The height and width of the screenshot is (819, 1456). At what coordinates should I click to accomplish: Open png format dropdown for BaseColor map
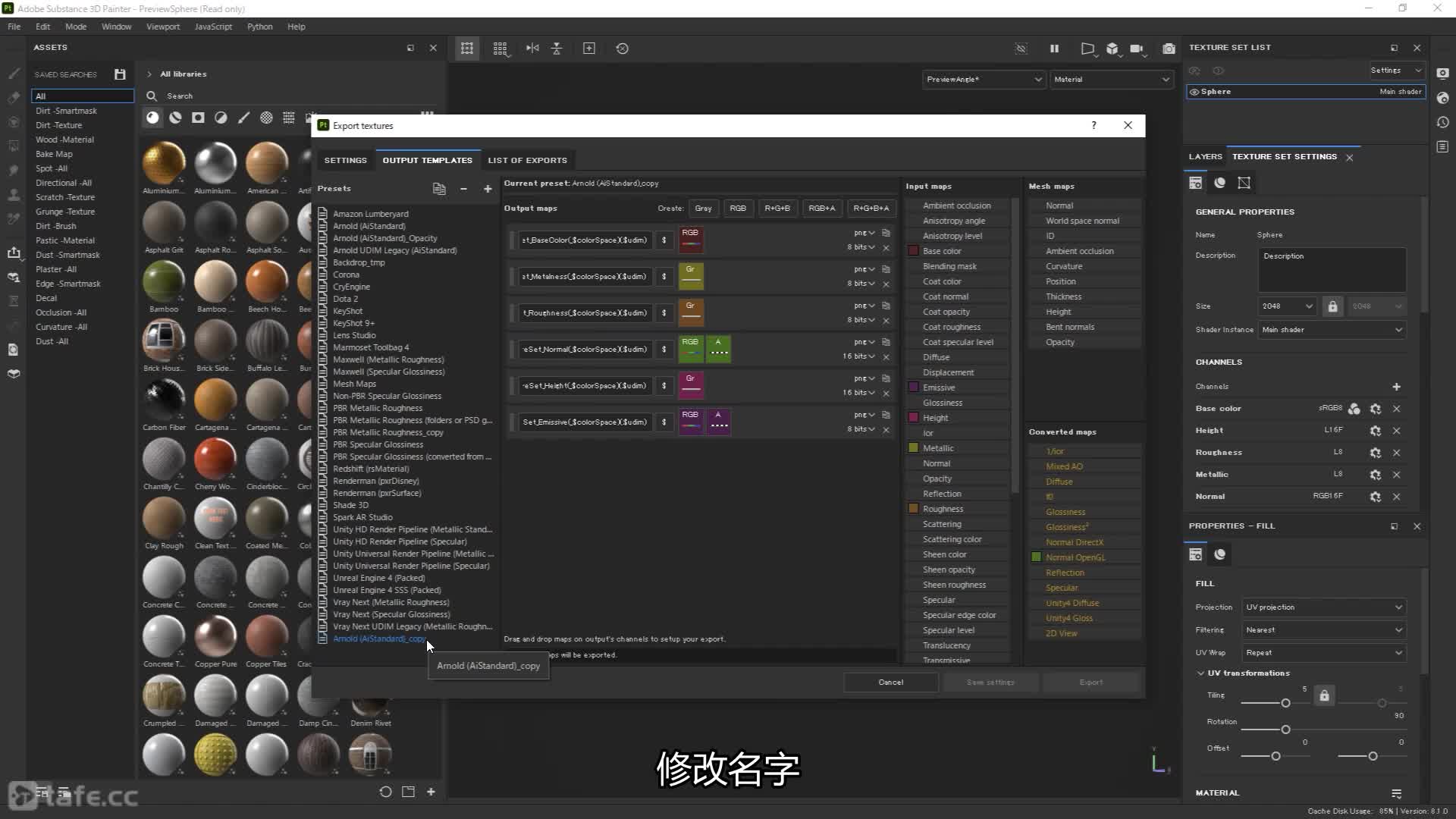[864, 233]
